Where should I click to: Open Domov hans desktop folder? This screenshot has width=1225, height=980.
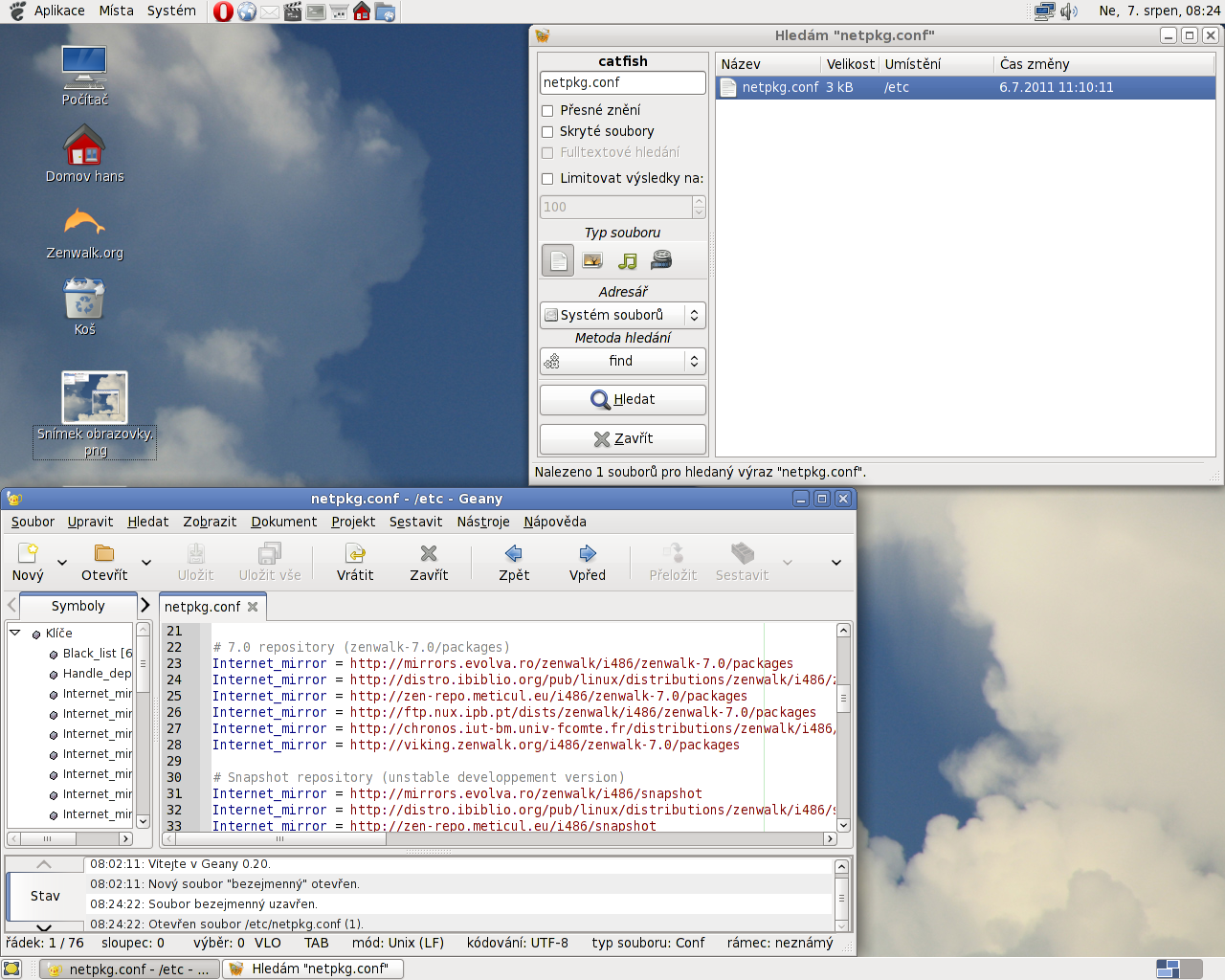click(84, 153)
